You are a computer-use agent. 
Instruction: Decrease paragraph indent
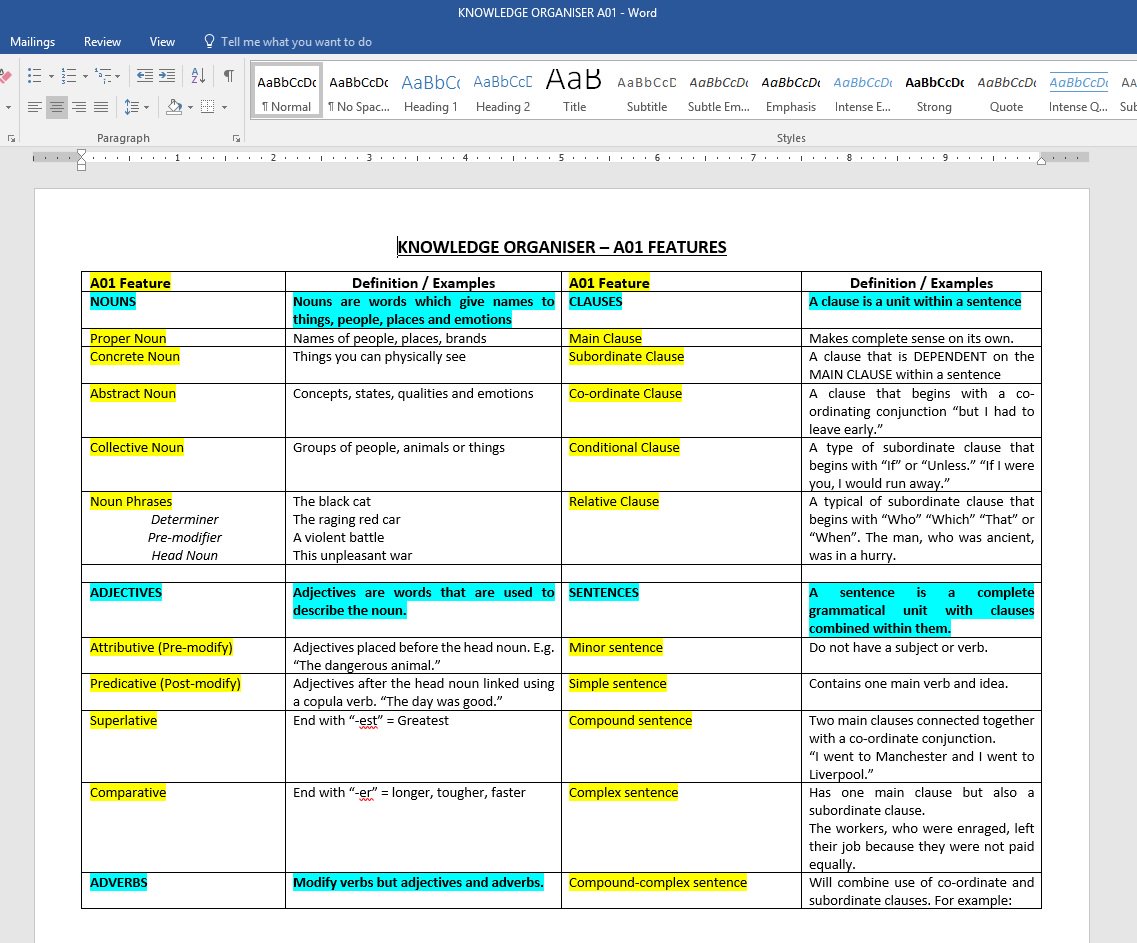click(x=145, y=75)
